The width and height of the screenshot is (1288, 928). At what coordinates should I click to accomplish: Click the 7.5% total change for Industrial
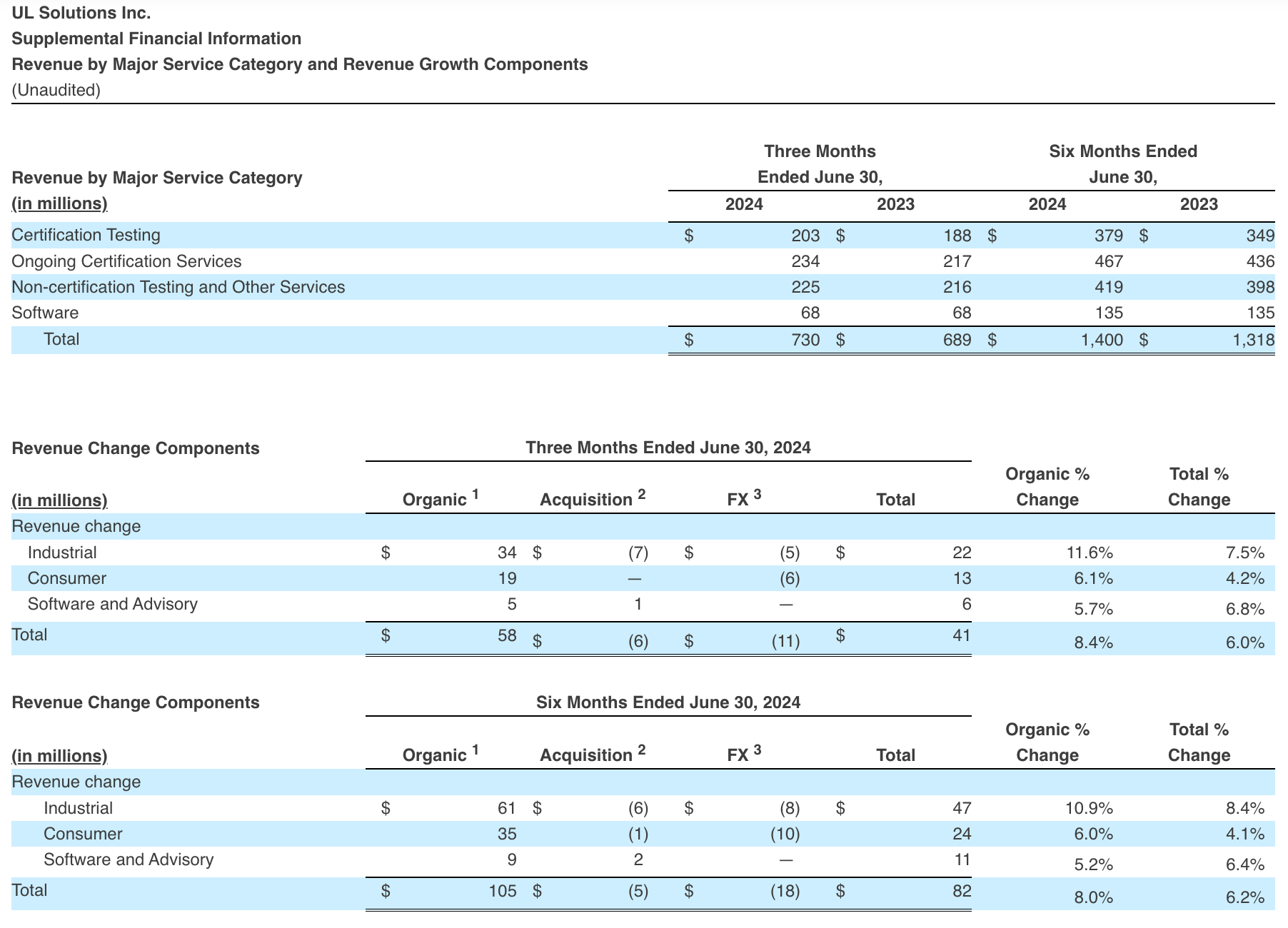(1245, 553)
